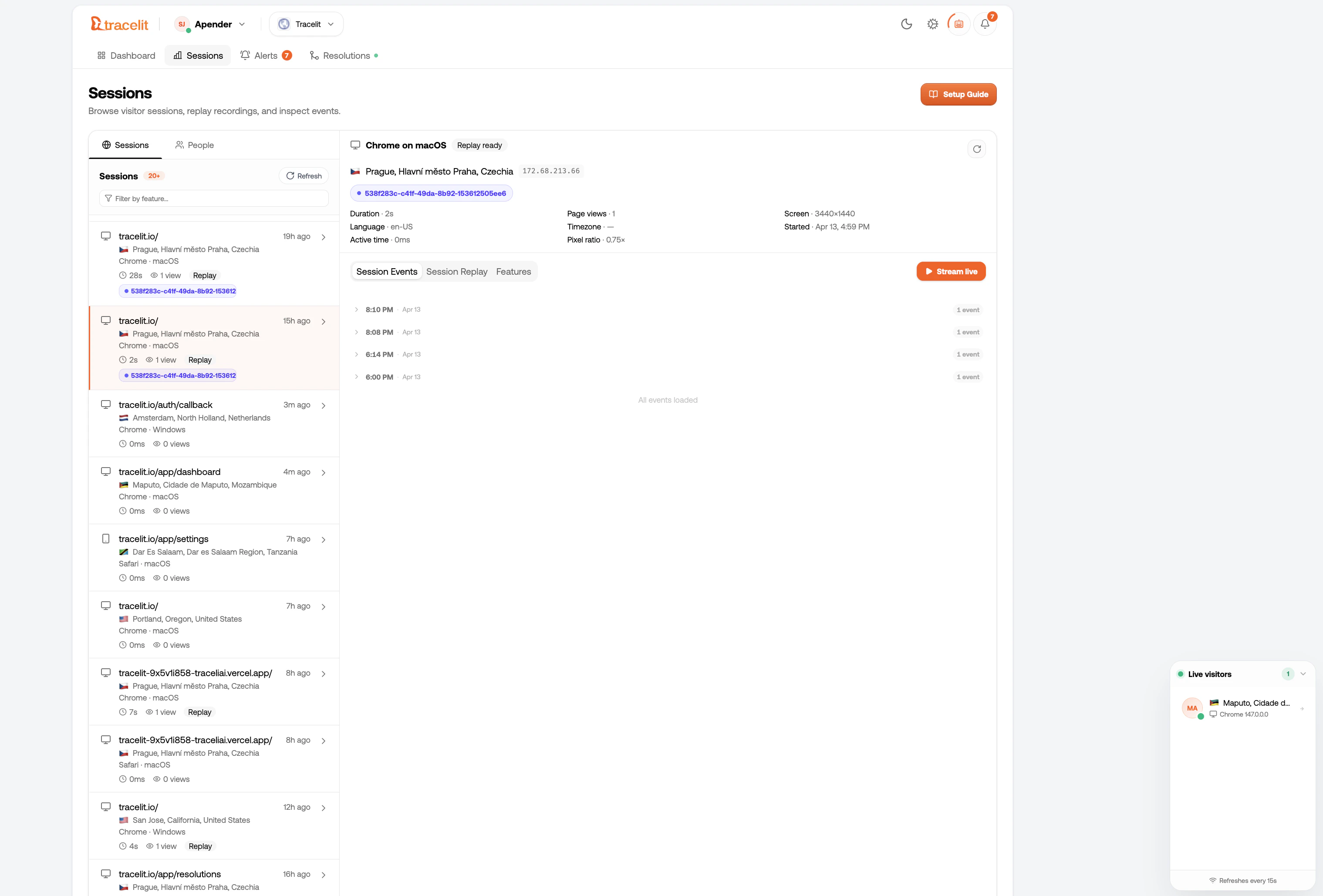Collapse the Live visitors panel chevron

pyautogui.click(x=1303, y=674)
